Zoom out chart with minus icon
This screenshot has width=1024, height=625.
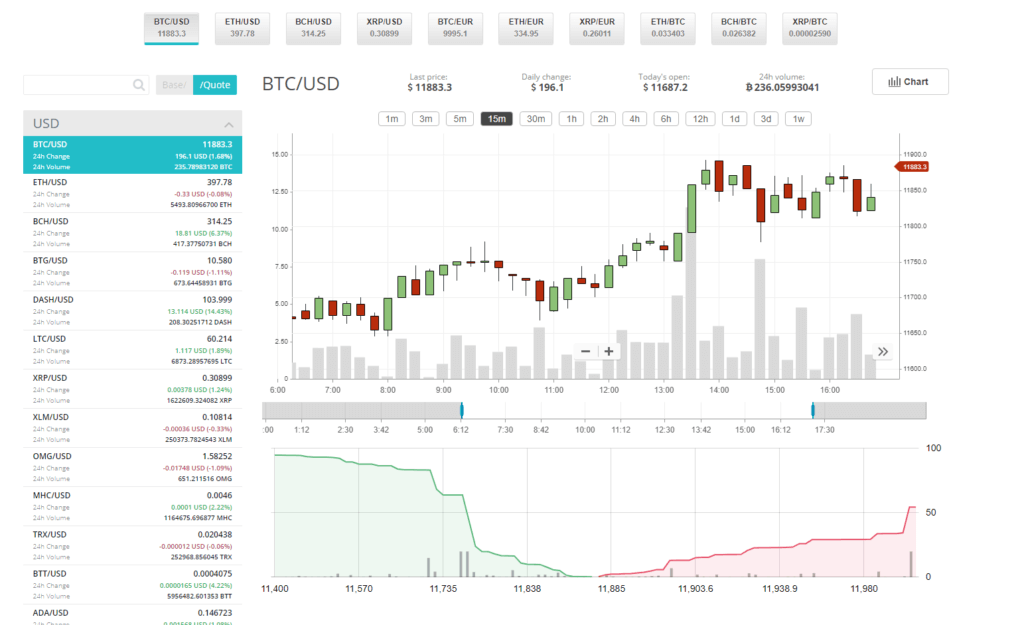pyautogui.click(x=585, y=351)
